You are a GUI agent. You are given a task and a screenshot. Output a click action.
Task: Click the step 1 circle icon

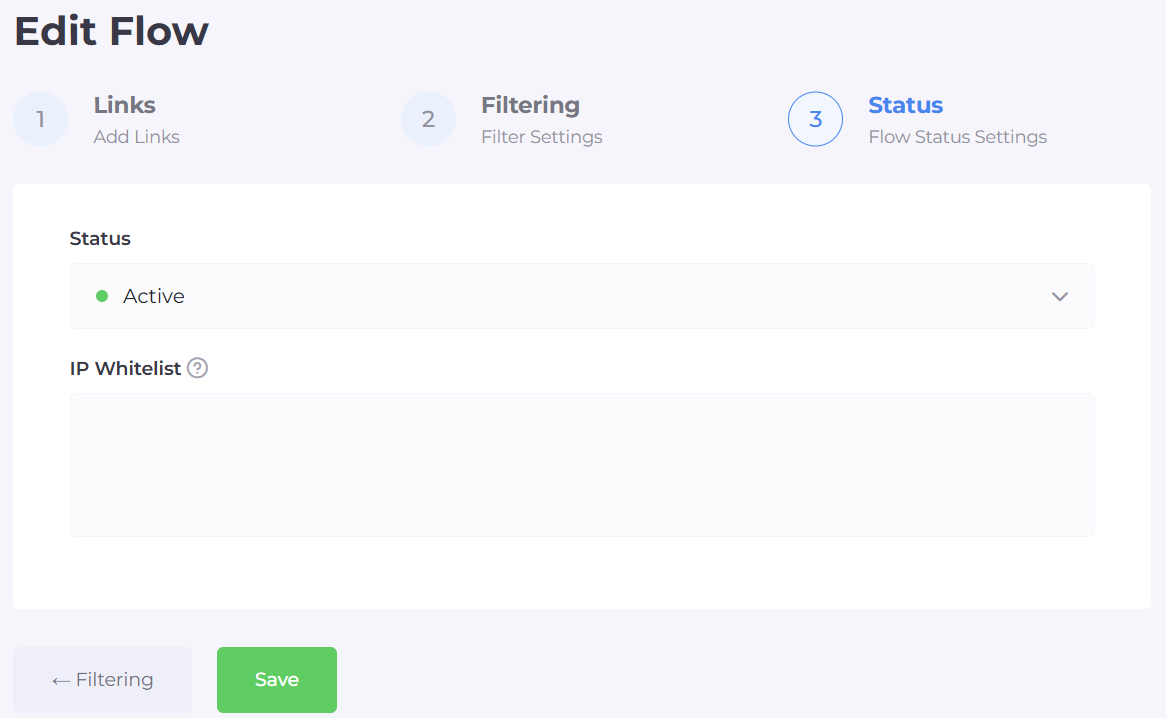coord(40,120)
